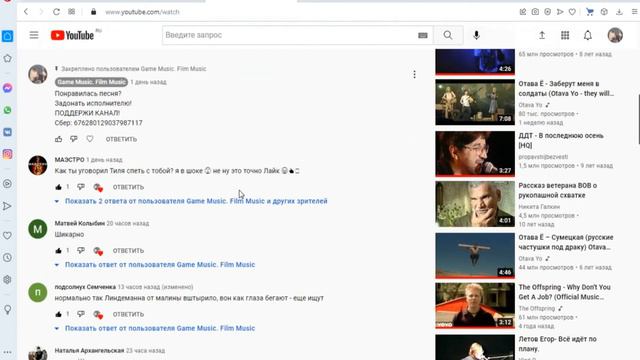640x360 pixels.
Task: Toggle like on Матвей Колыбин's comment
Action: (58, 251)
